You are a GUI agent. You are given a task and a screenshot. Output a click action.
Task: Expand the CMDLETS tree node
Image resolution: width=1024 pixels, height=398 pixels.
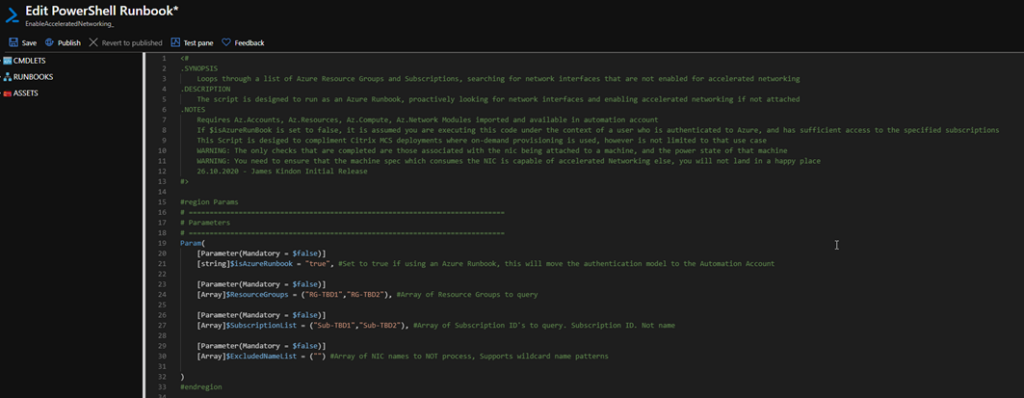pos(1,61)
